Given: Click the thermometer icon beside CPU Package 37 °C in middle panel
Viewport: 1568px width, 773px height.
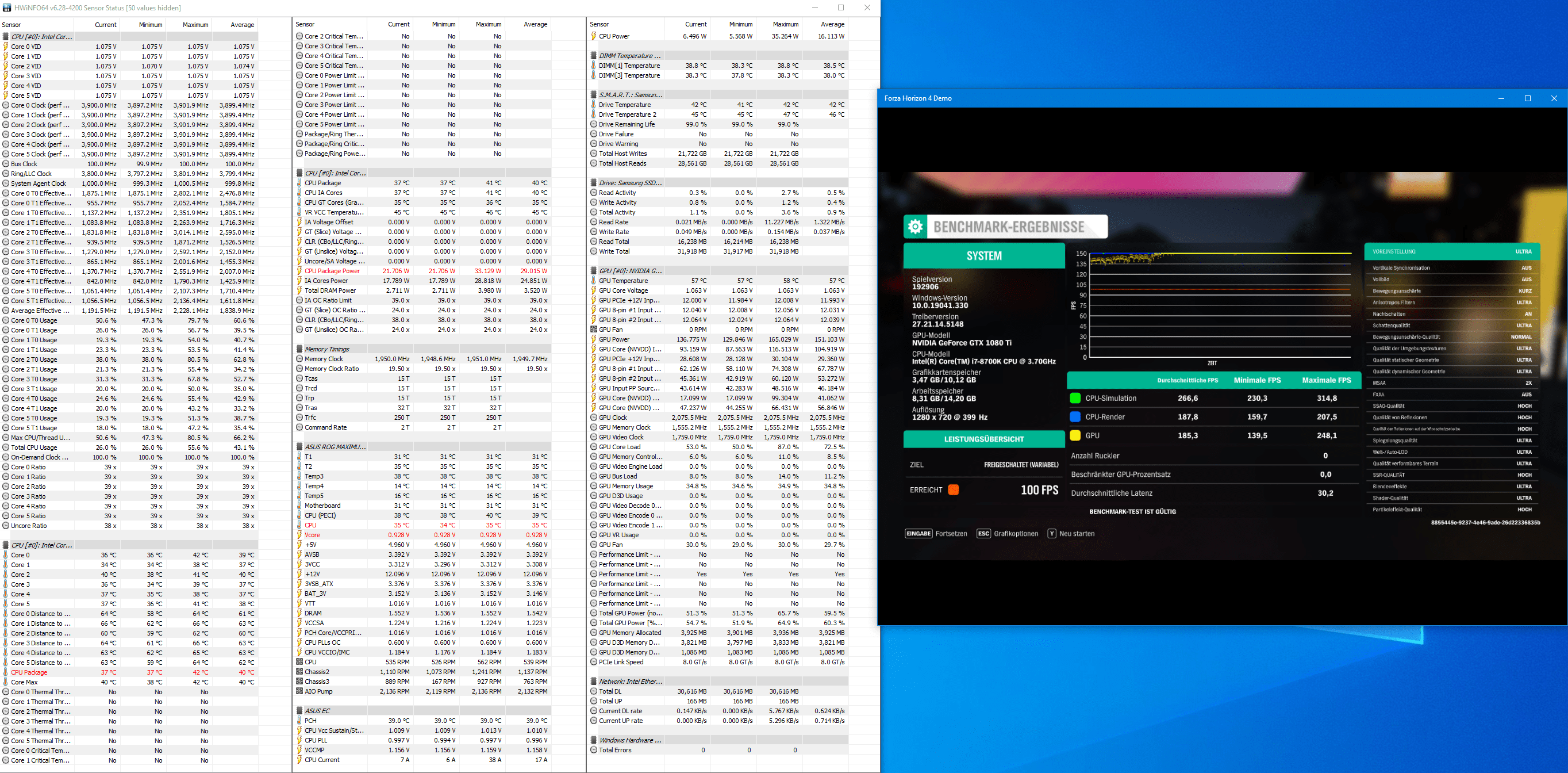Looking at the screenshot, I should click(x=299, y=183).
